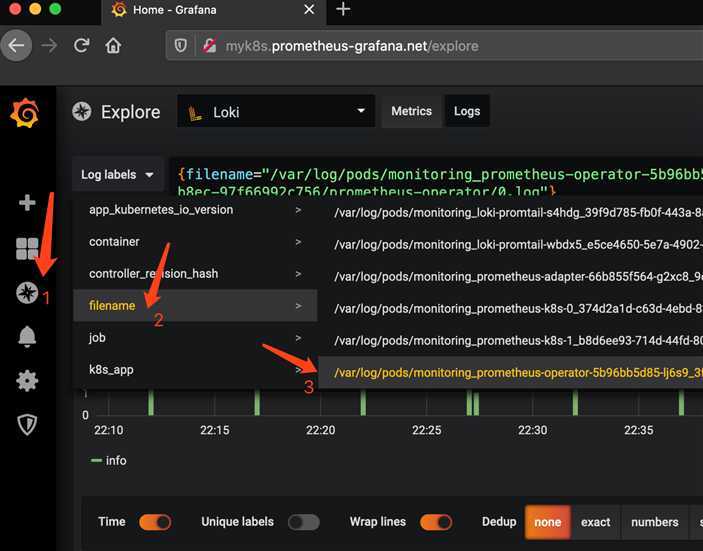Click the info legend entry

pyautogui.click(x=109, y=460)
